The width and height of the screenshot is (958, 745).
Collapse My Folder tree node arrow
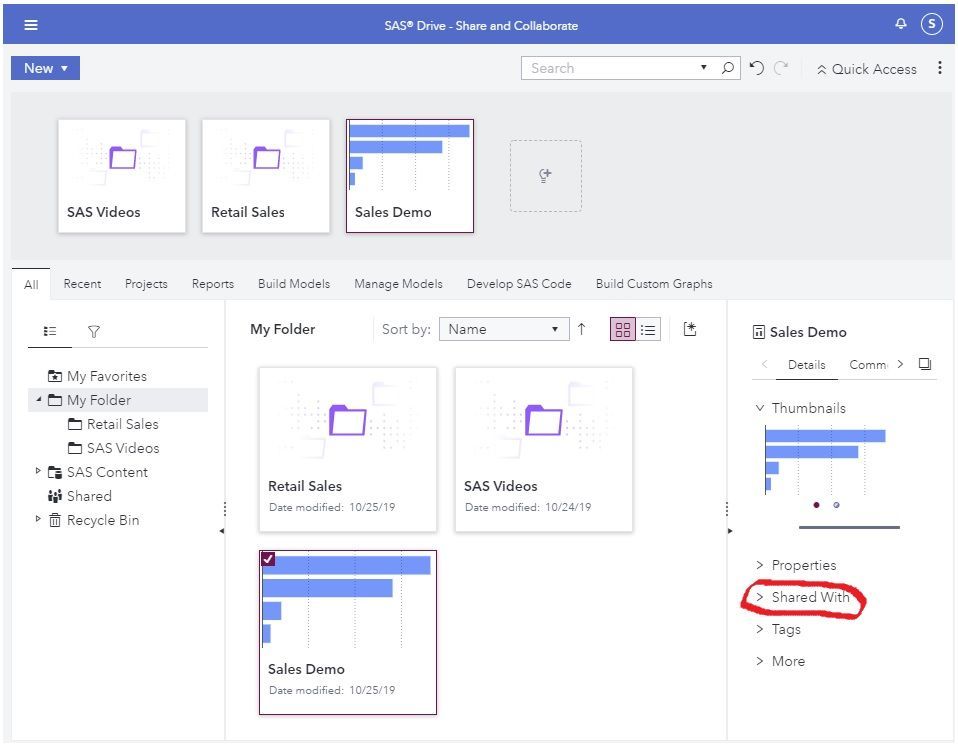click(x=38, y=400)
